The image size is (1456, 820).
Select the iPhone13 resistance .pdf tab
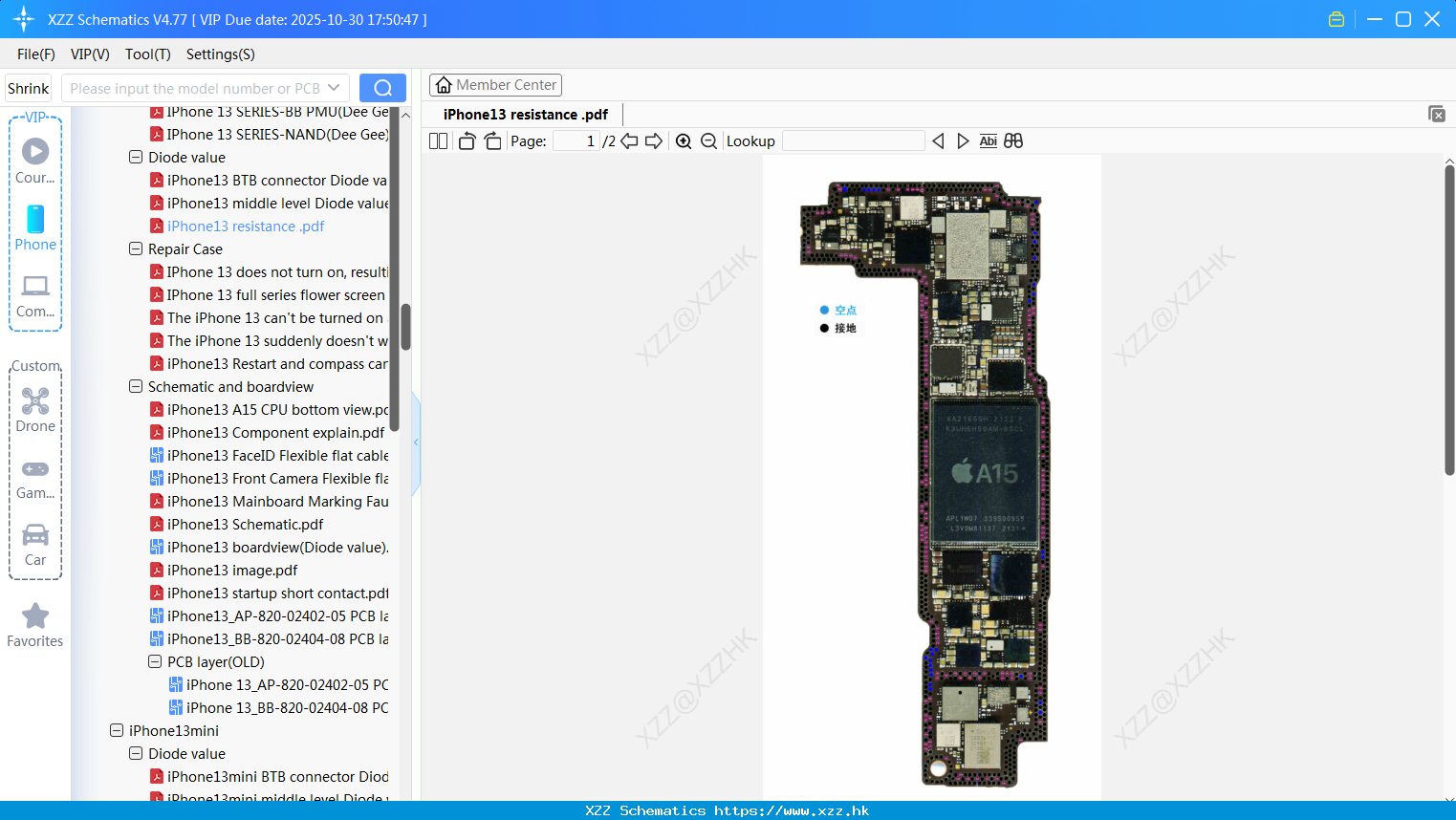click(526, 115)
